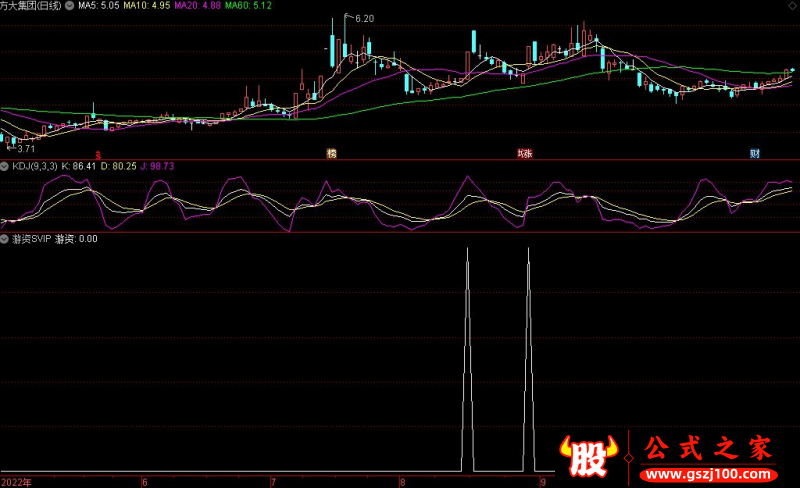Expand the main chart indicator dropdown arrow
800x488 pixels.
[x=69, y=6]
